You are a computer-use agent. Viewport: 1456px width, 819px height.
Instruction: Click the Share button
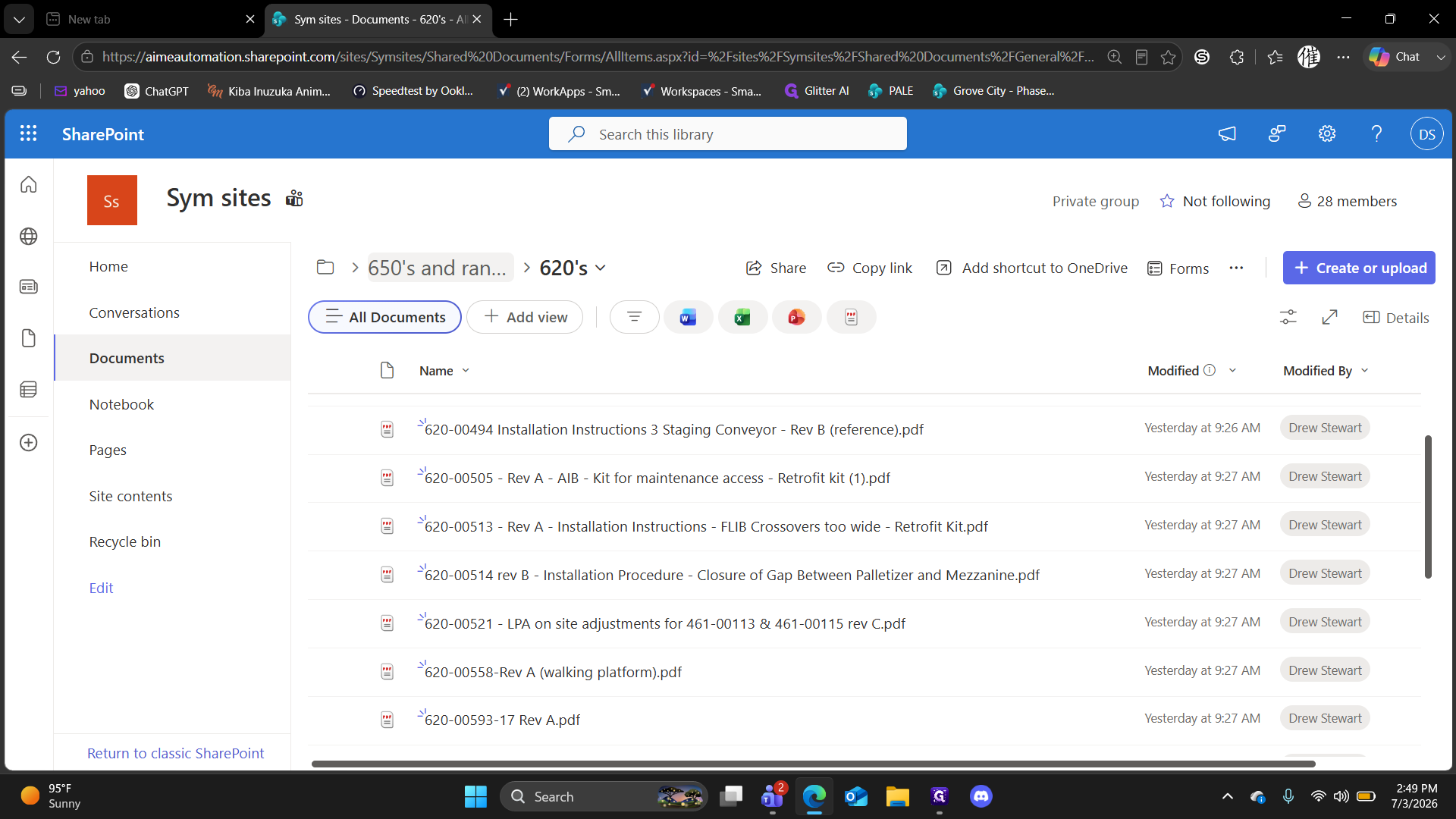point(777,268)
